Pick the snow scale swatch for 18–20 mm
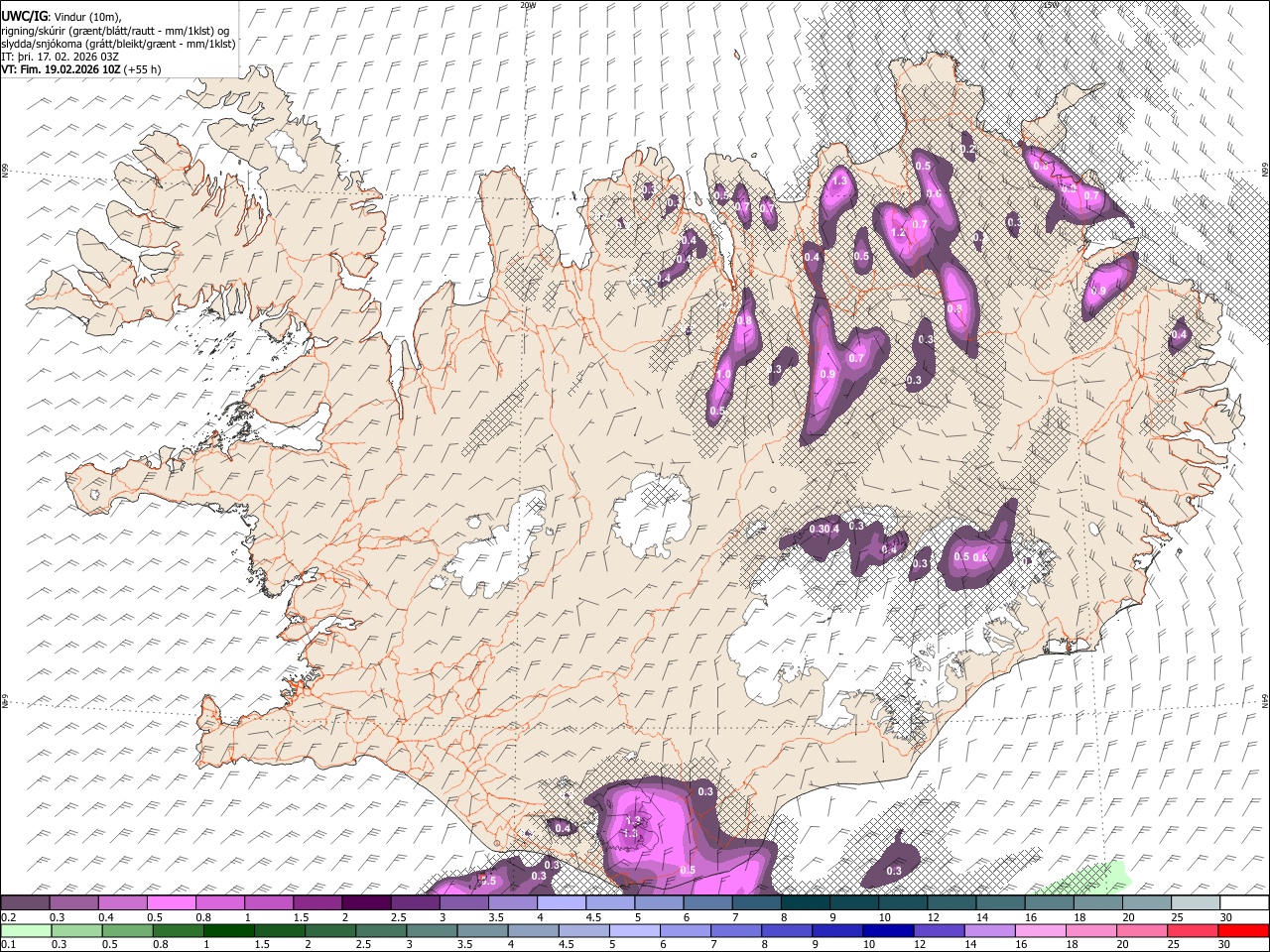The image size is (1270, 952). point(1097,903)
